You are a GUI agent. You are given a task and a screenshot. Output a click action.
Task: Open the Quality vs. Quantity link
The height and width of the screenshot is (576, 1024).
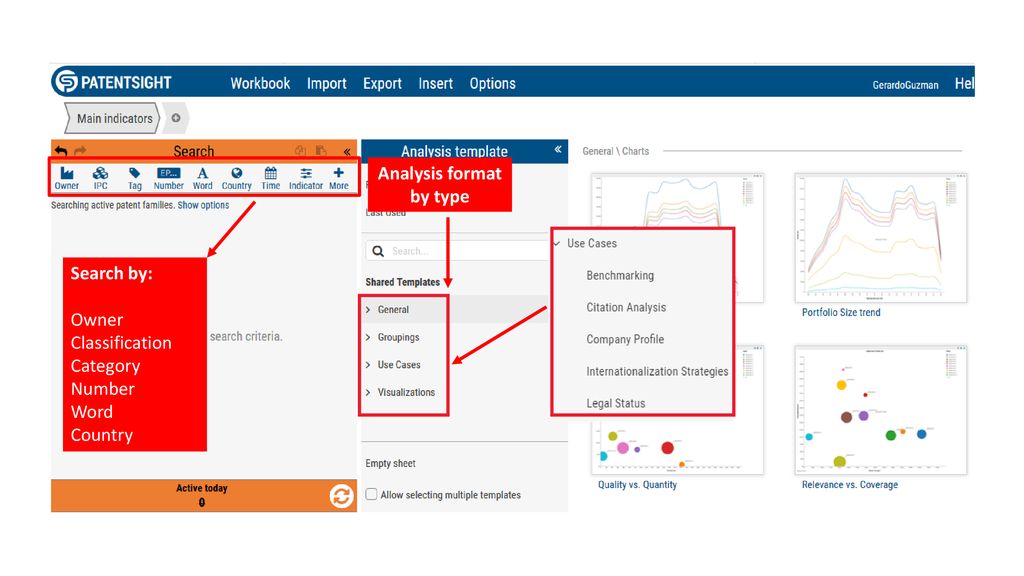pos(637,485)
